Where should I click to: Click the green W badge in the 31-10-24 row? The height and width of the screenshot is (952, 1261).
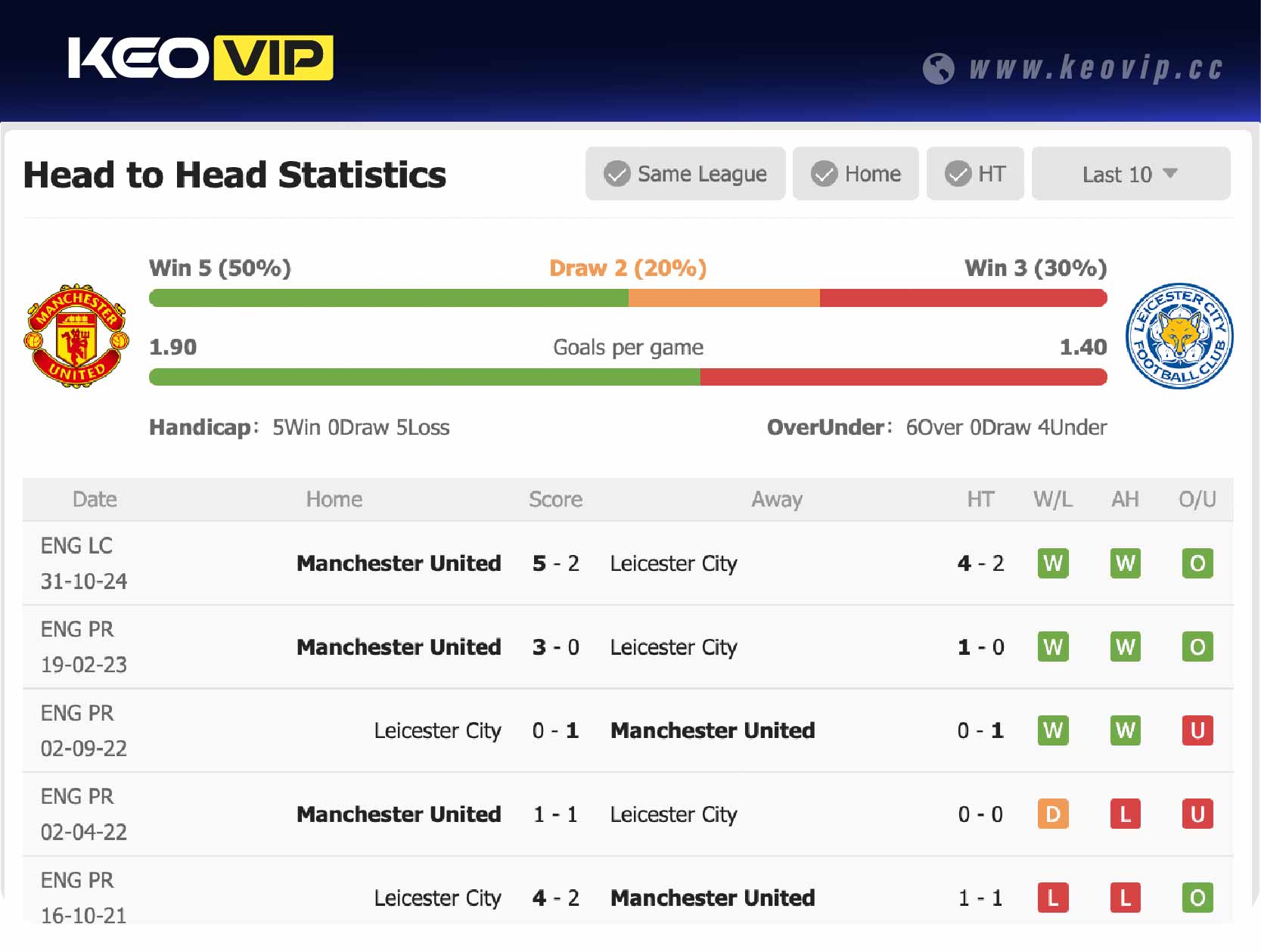coord(1052,563)
